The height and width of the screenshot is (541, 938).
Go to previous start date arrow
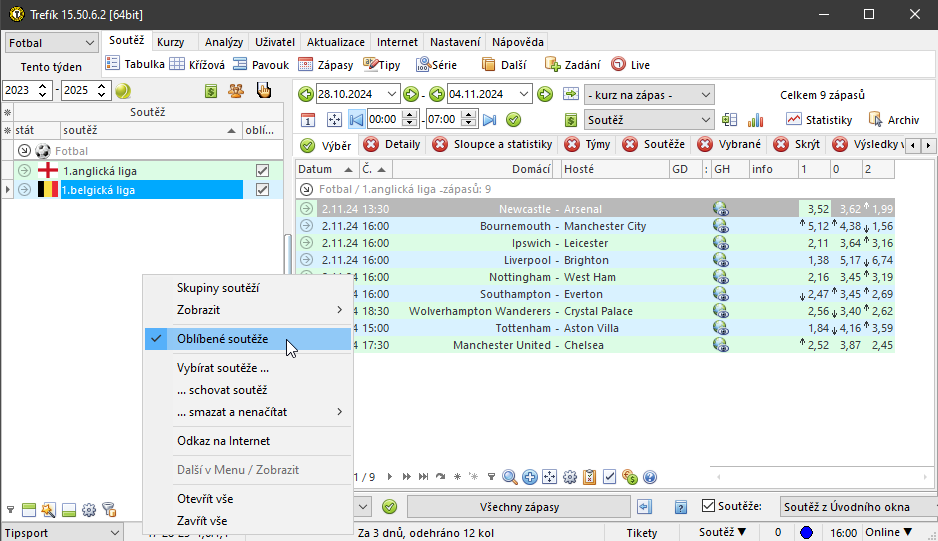pos(306,94)
